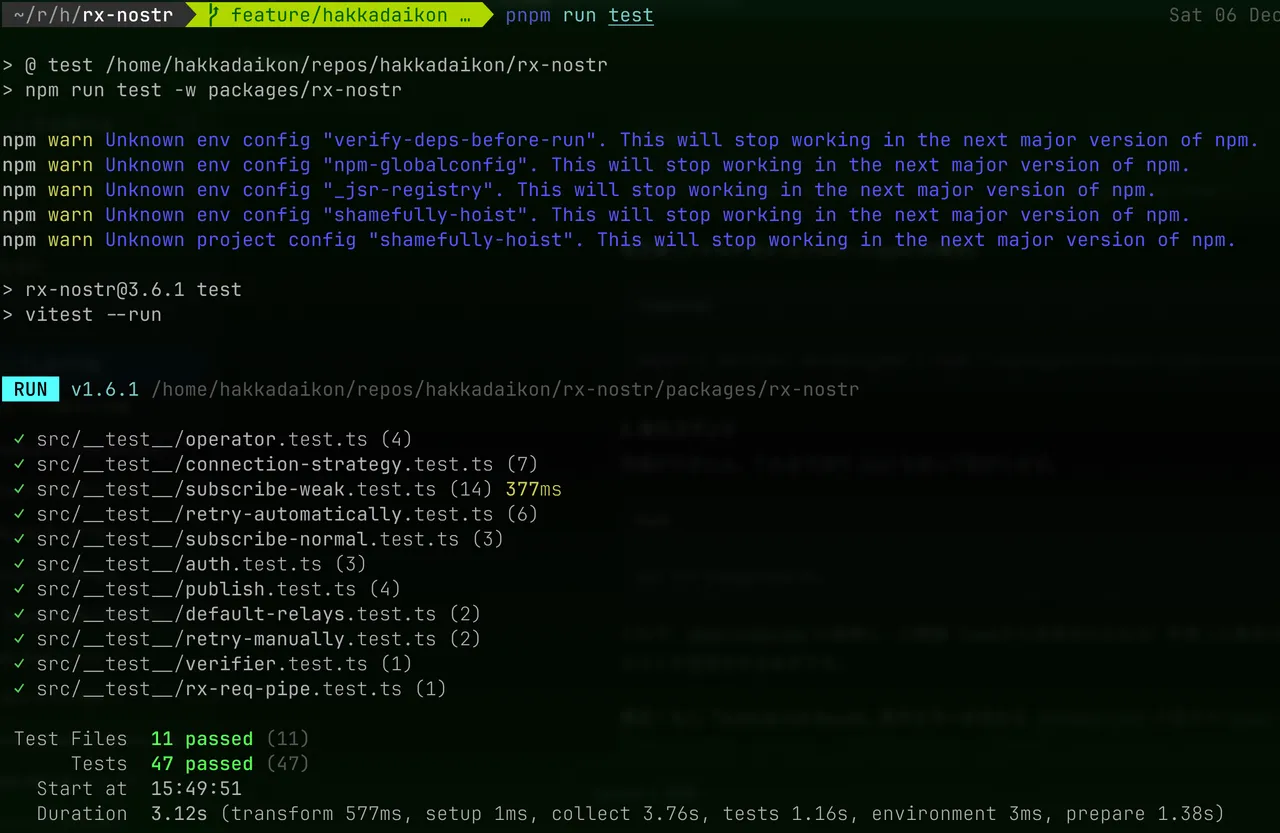Click the checkmark next to connection-strategy.test.ts

20,464
